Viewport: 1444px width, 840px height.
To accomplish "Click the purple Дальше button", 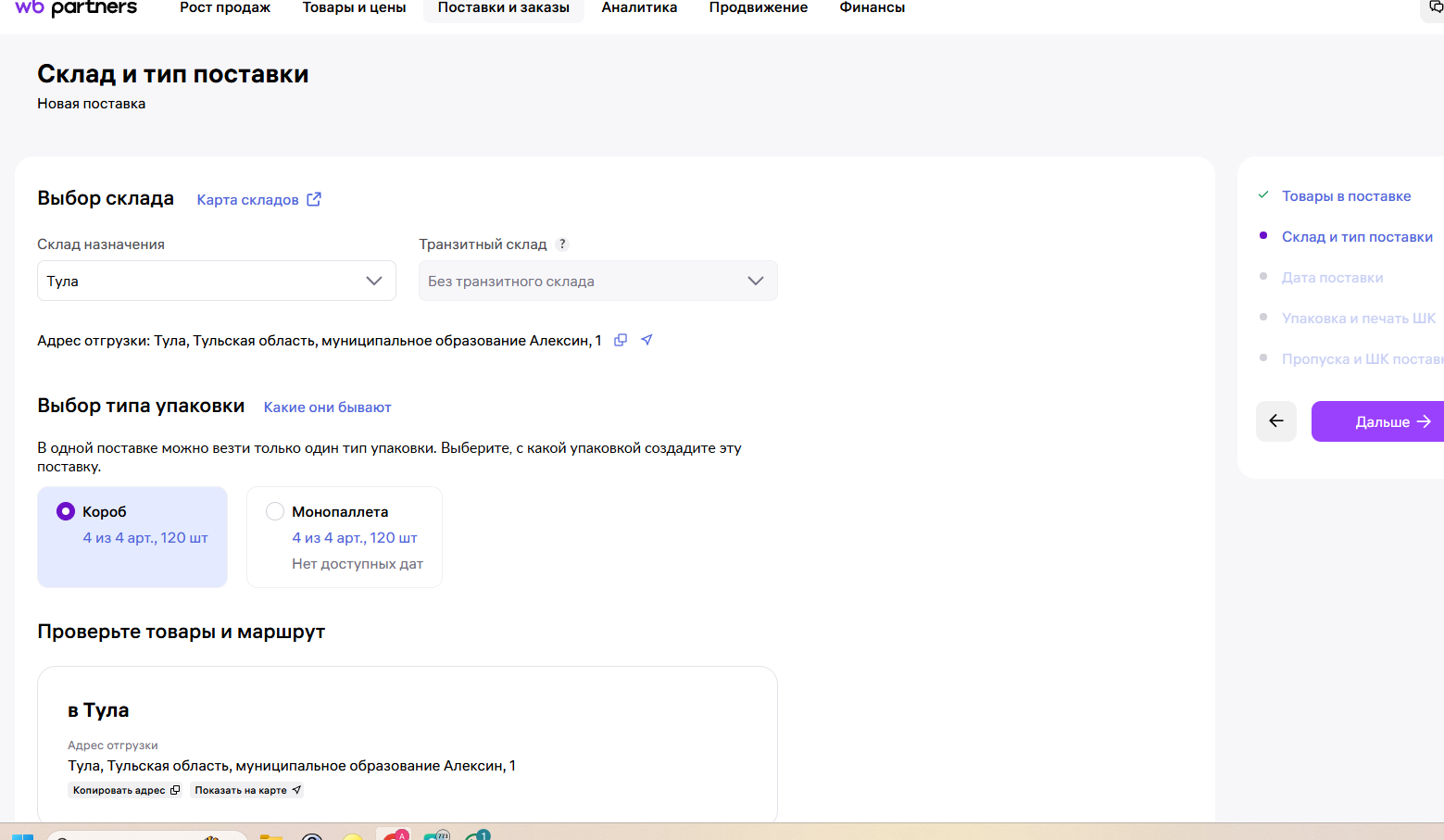I will tap(1379, 421).
